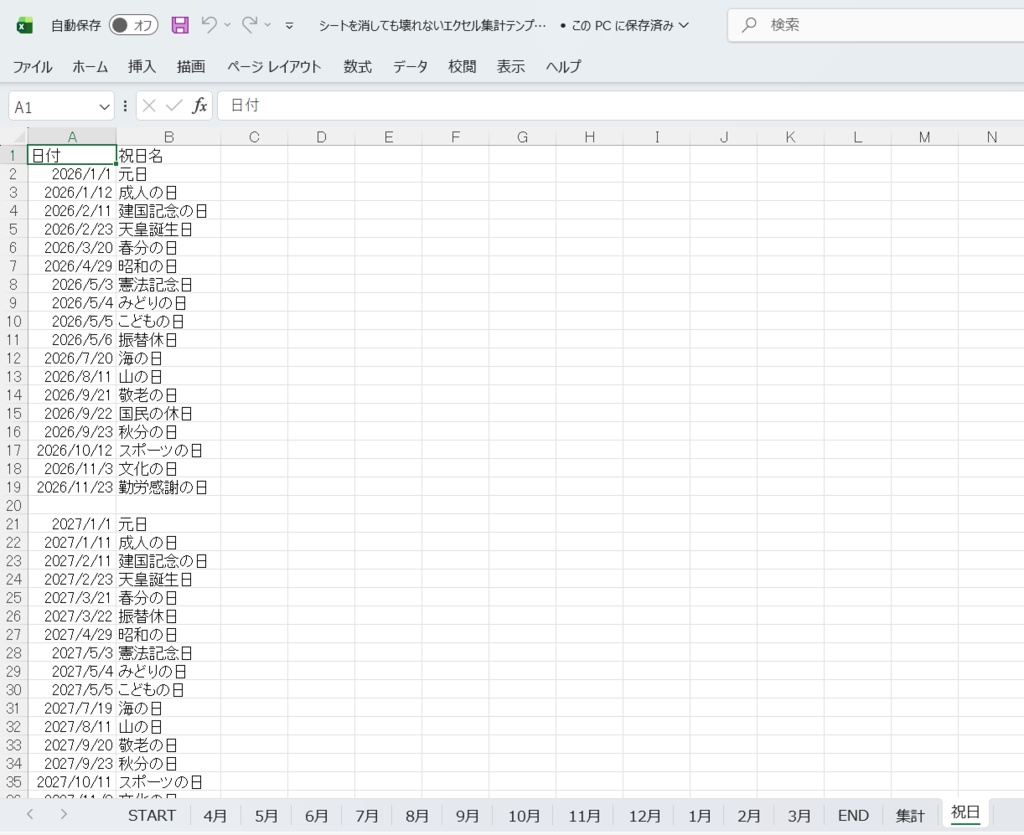Click the Name Box showing A1

[54, 106]
